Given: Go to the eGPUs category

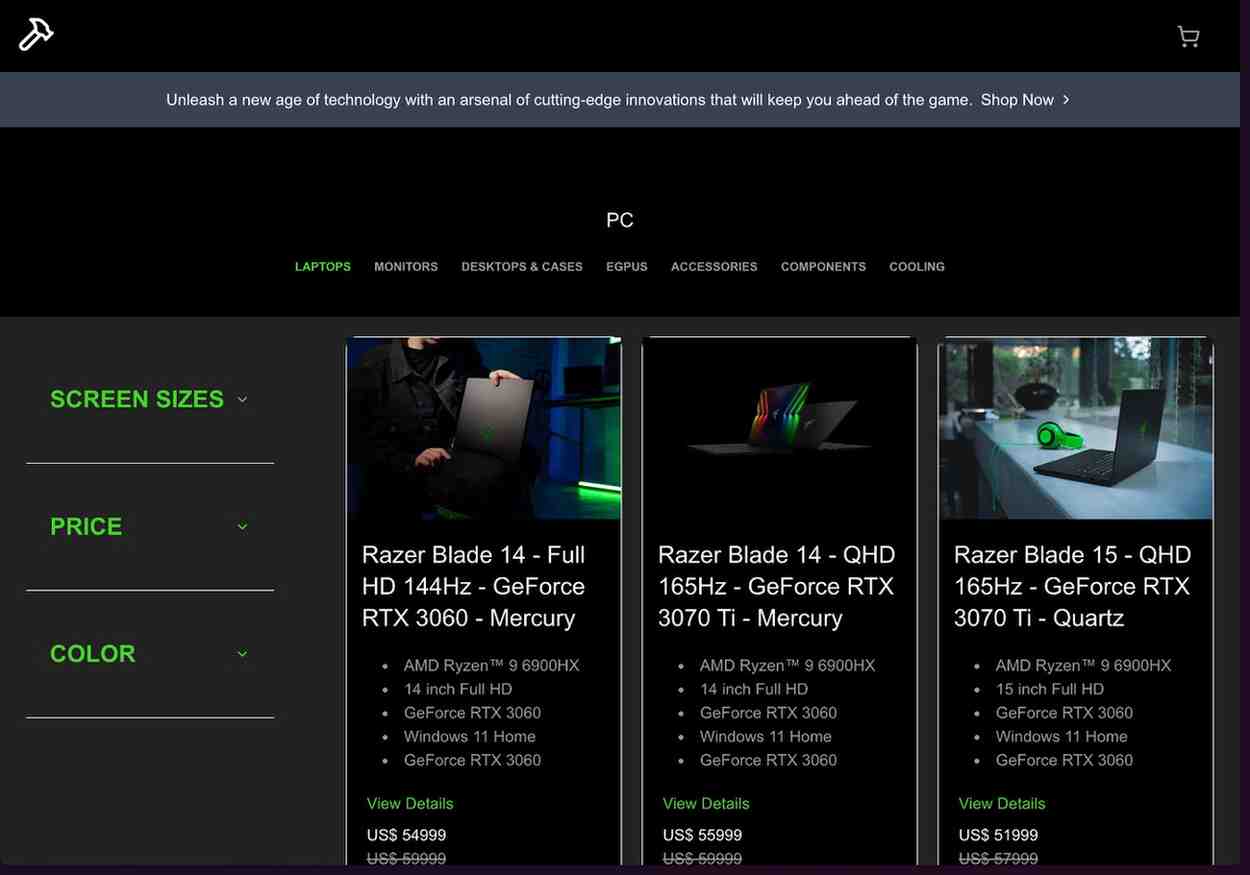Looking at the screenshot, I should tap(627, 267).
